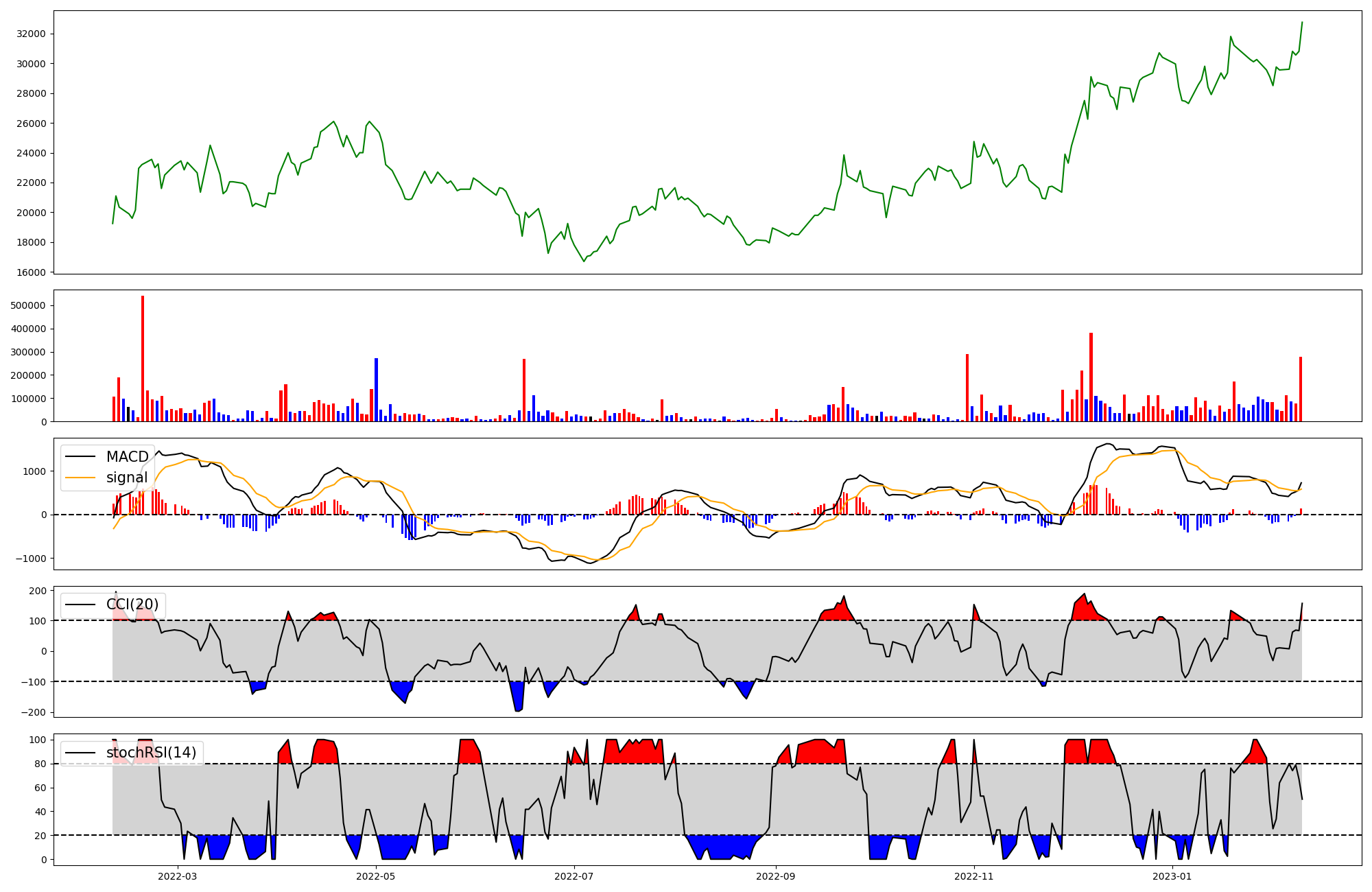The width and height of the screenshot is (1372, 892).
Task: Click the 2022-09 date axis label
Action: click(x=776, y=876)
